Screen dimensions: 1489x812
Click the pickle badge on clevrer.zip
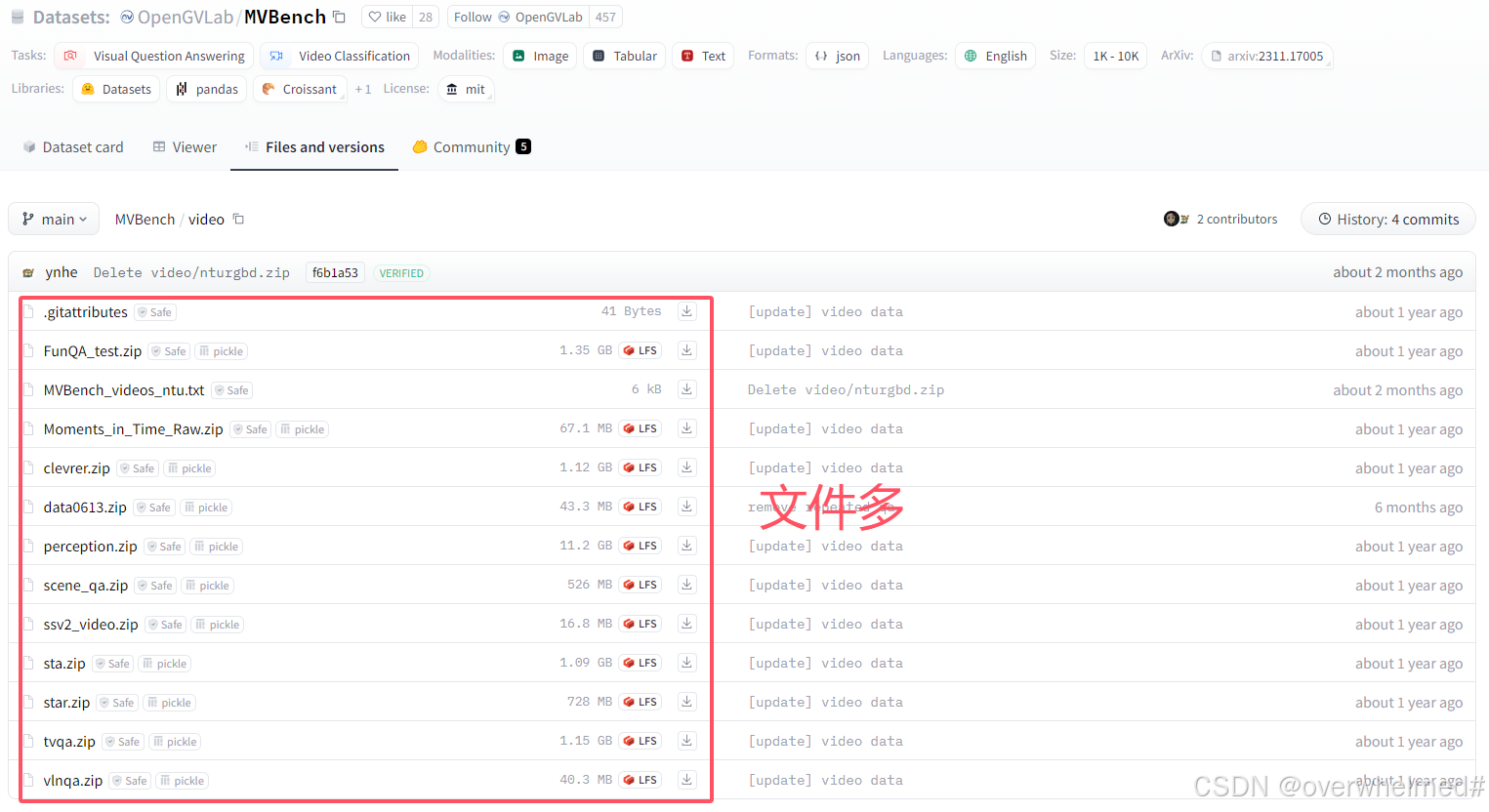(x=189, y=468)
